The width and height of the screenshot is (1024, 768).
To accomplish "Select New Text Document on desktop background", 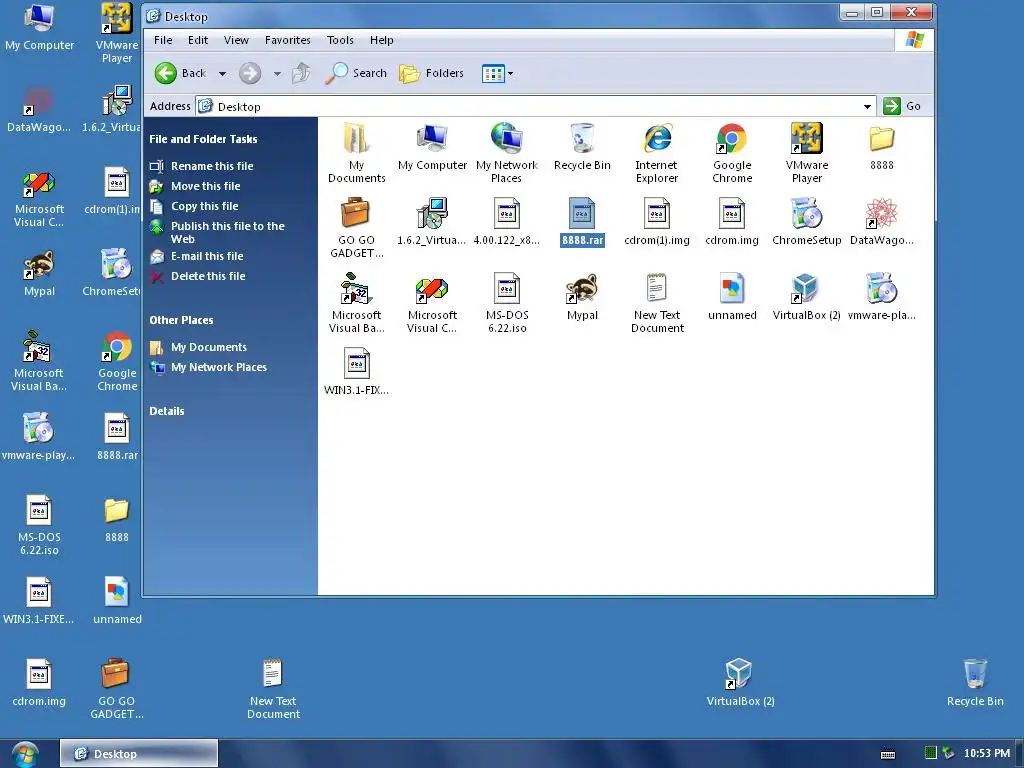I will pyautogui.click(x=273, y=688).
